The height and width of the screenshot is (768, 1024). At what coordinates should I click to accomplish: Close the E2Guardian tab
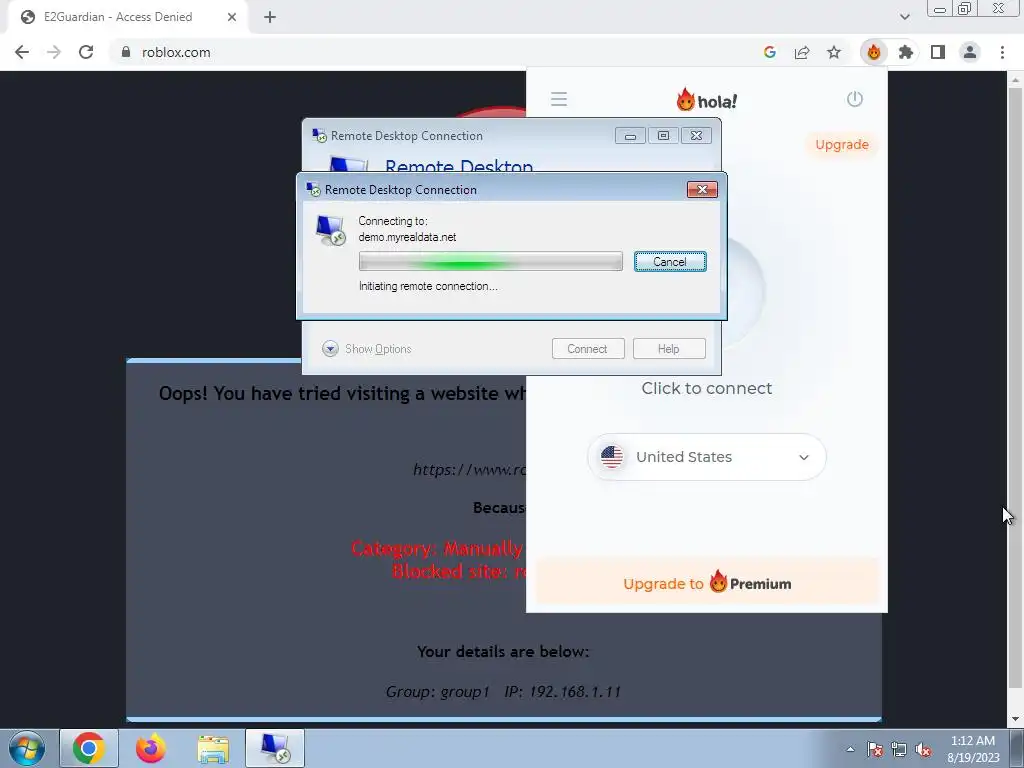(232, 17)
